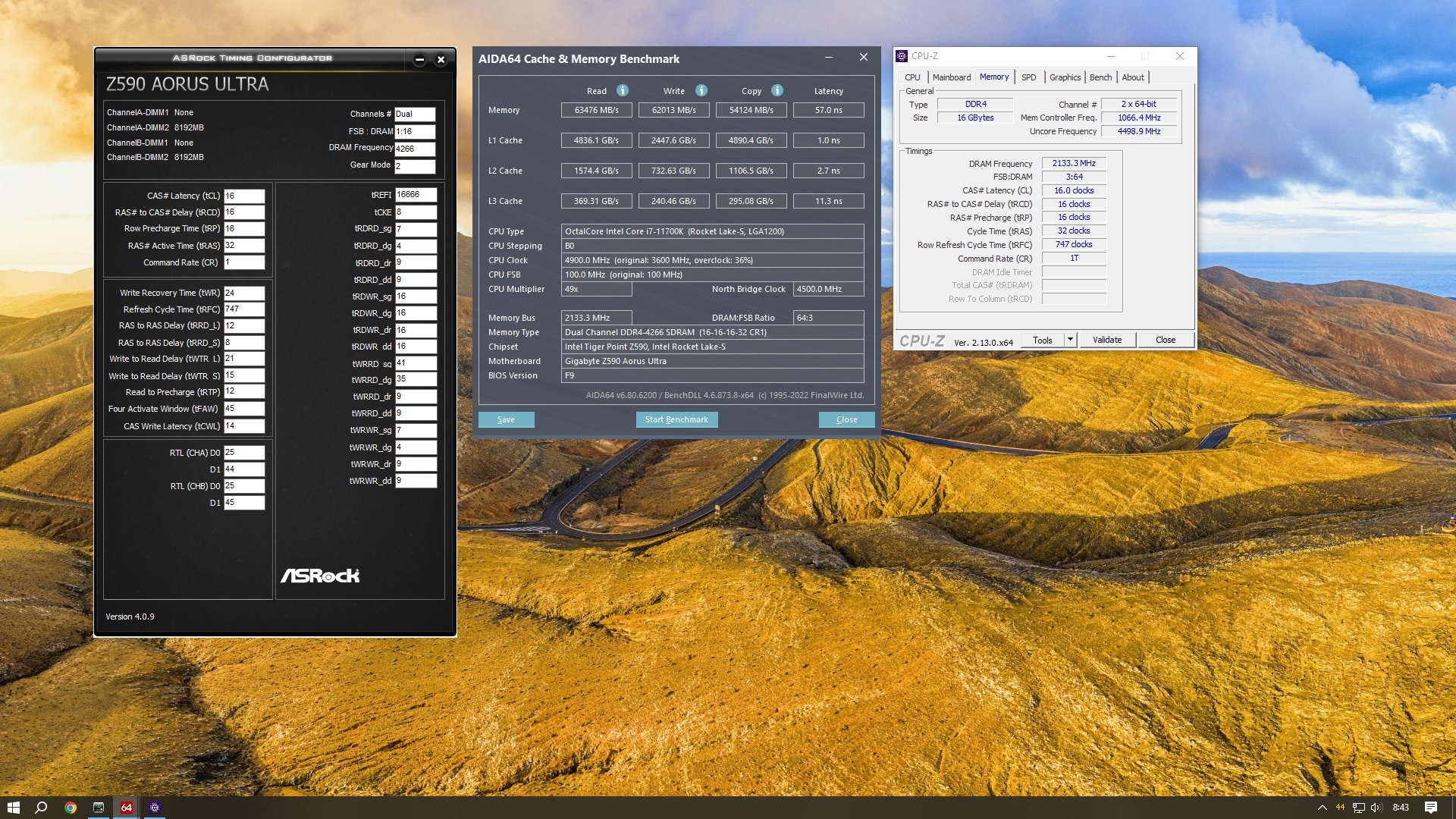Screen dimensions: 1456x819
Task: Click the Read info icon in AIDA64
Action: click(623, 91)
